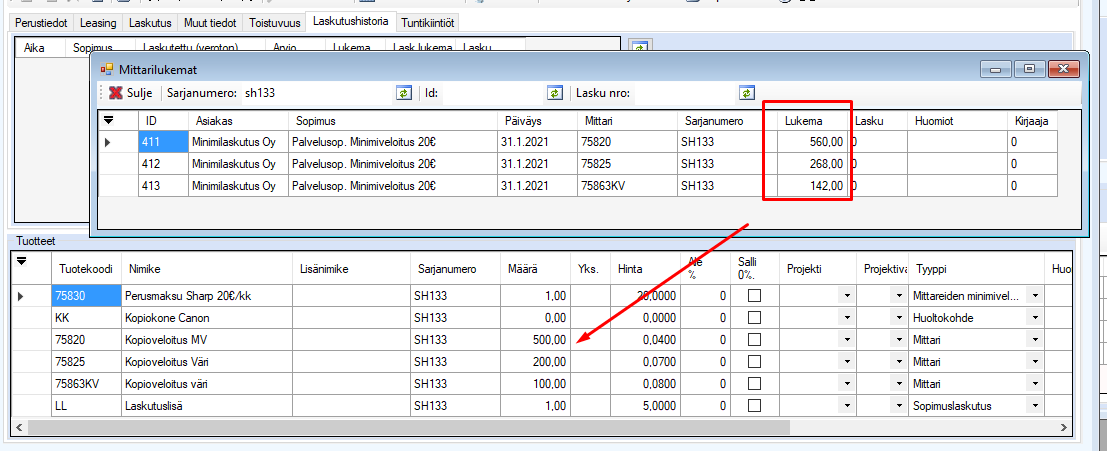
Task: Toggle Salli 0% checkbox for Perusmaksu Sharp row
Action: pyautogui.click(x=754, y=296)
